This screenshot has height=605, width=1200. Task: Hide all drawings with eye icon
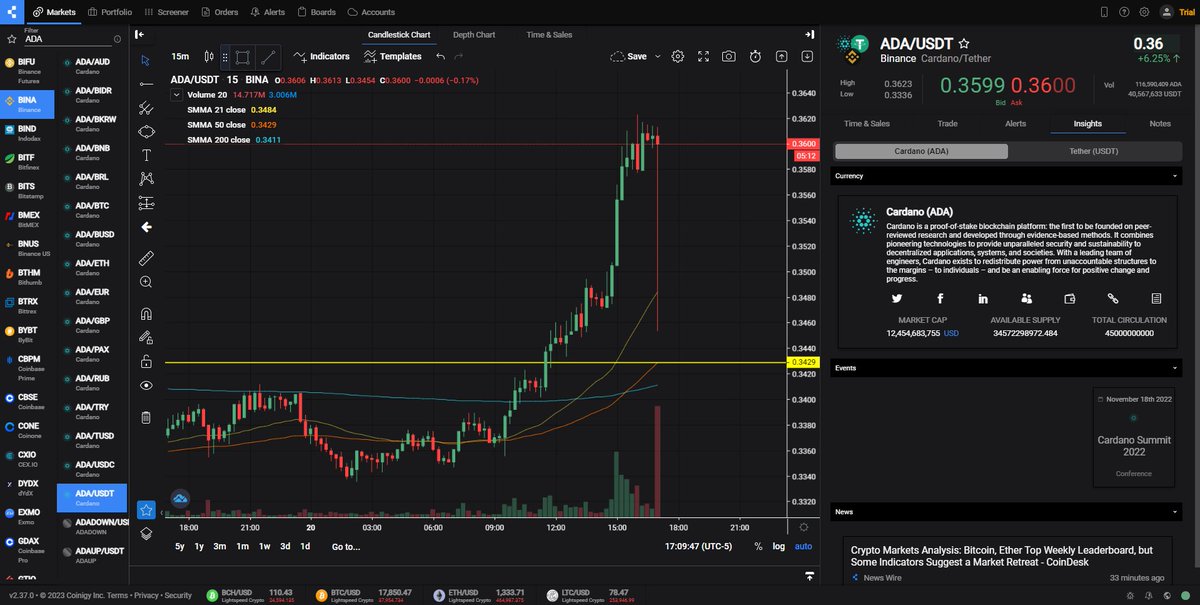[146, 385]
